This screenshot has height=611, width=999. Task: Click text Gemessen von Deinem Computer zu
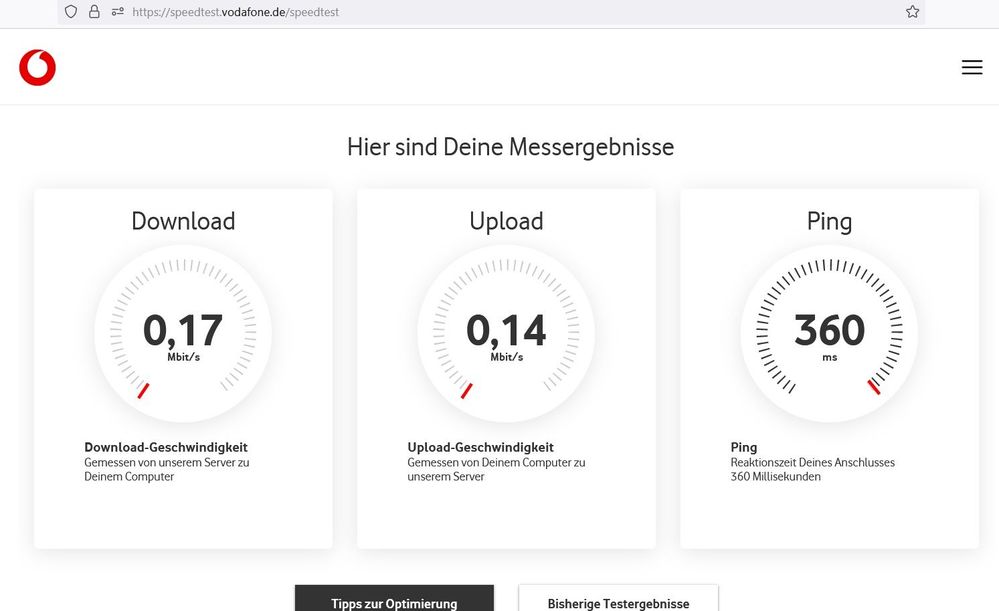pos(496,463)
